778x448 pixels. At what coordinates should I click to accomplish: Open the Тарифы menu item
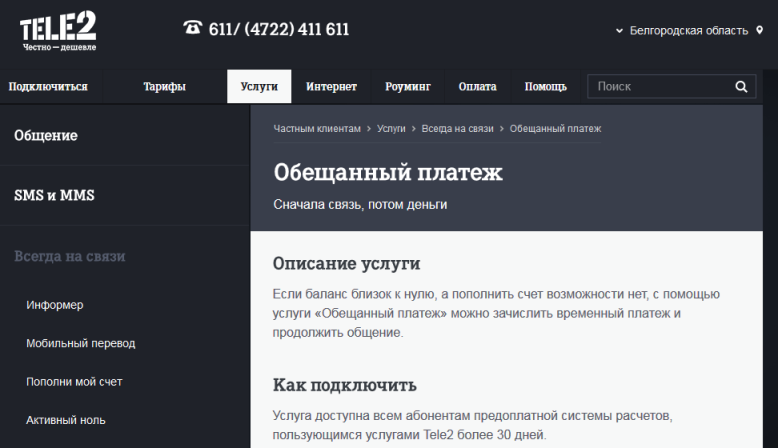click(164, 87)
